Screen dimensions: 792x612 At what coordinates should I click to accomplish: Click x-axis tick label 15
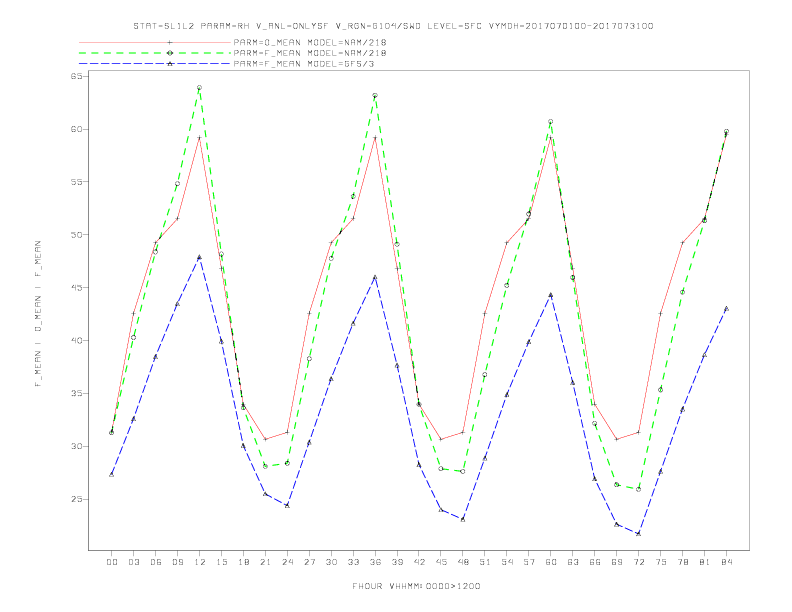coord(221,562)
